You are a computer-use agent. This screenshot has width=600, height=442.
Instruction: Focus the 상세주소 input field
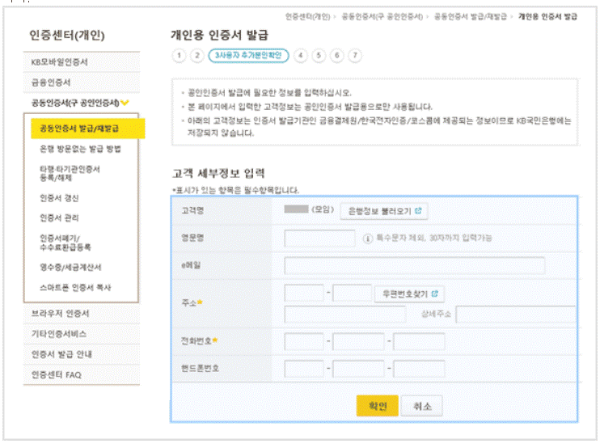[515, 314]
